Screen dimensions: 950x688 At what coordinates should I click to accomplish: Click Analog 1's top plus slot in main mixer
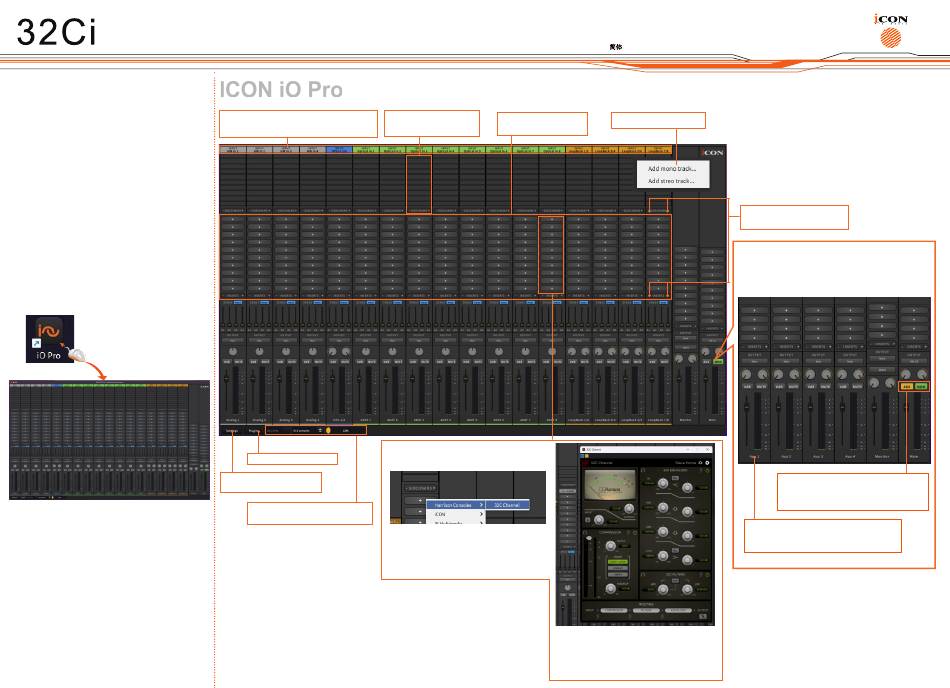click(233, 219)
